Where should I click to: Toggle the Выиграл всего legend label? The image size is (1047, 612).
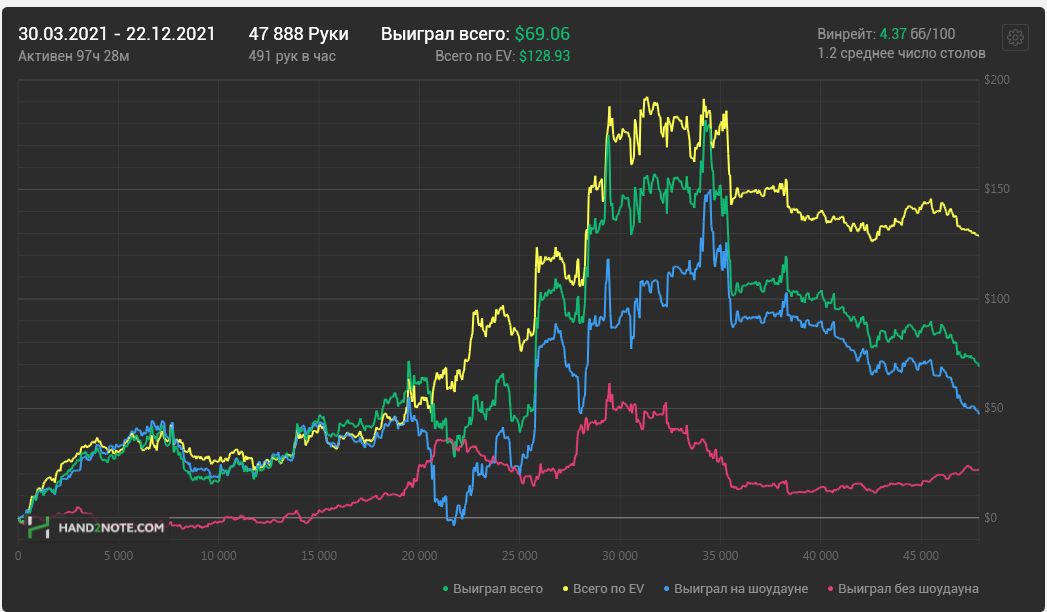pyautogui.click(x=497, y=589)
